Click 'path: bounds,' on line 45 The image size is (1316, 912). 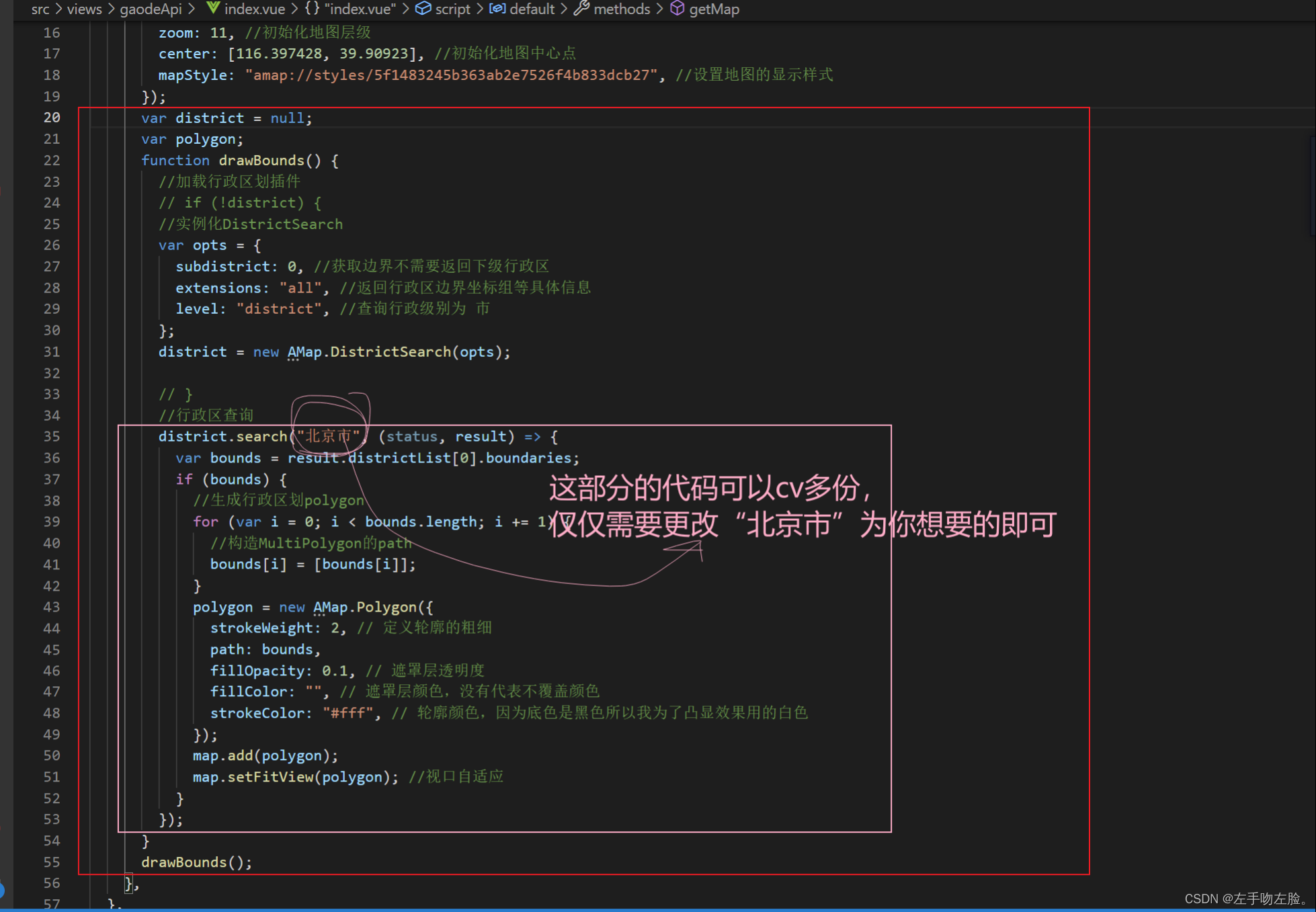(265, 649)
